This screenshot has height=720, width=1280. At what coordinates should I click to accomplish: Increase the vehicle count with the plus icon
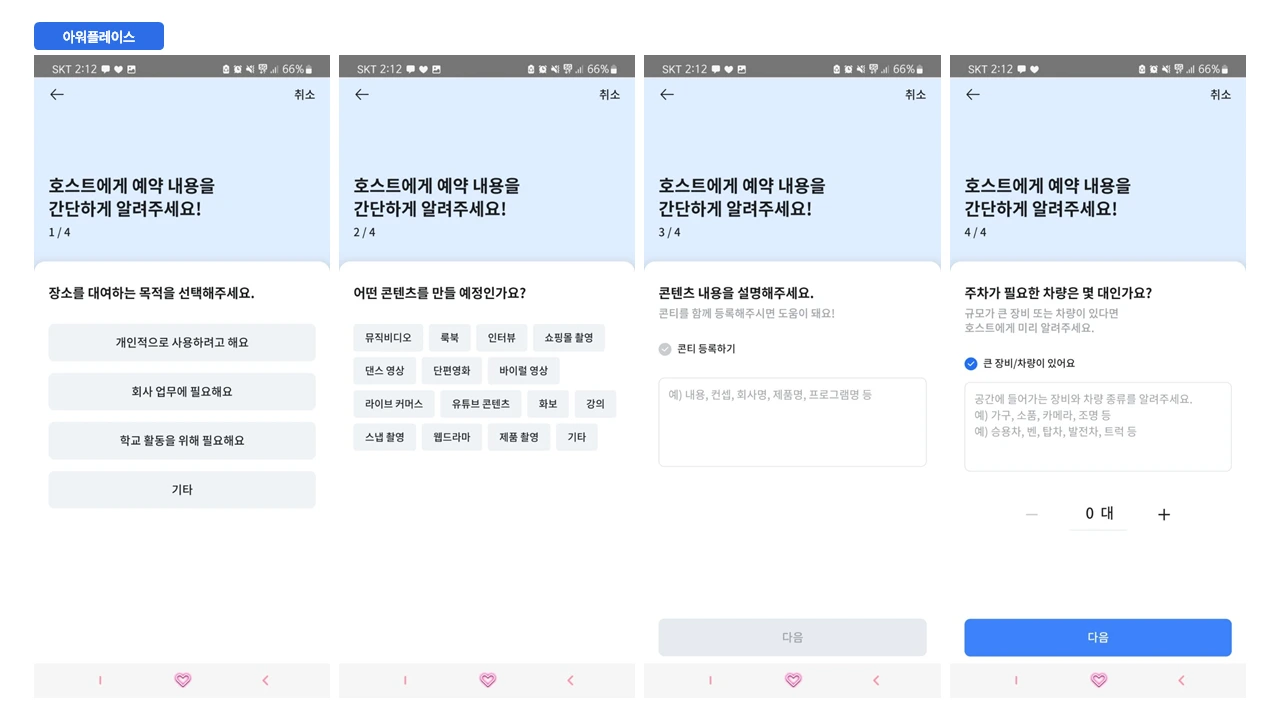1163,514
